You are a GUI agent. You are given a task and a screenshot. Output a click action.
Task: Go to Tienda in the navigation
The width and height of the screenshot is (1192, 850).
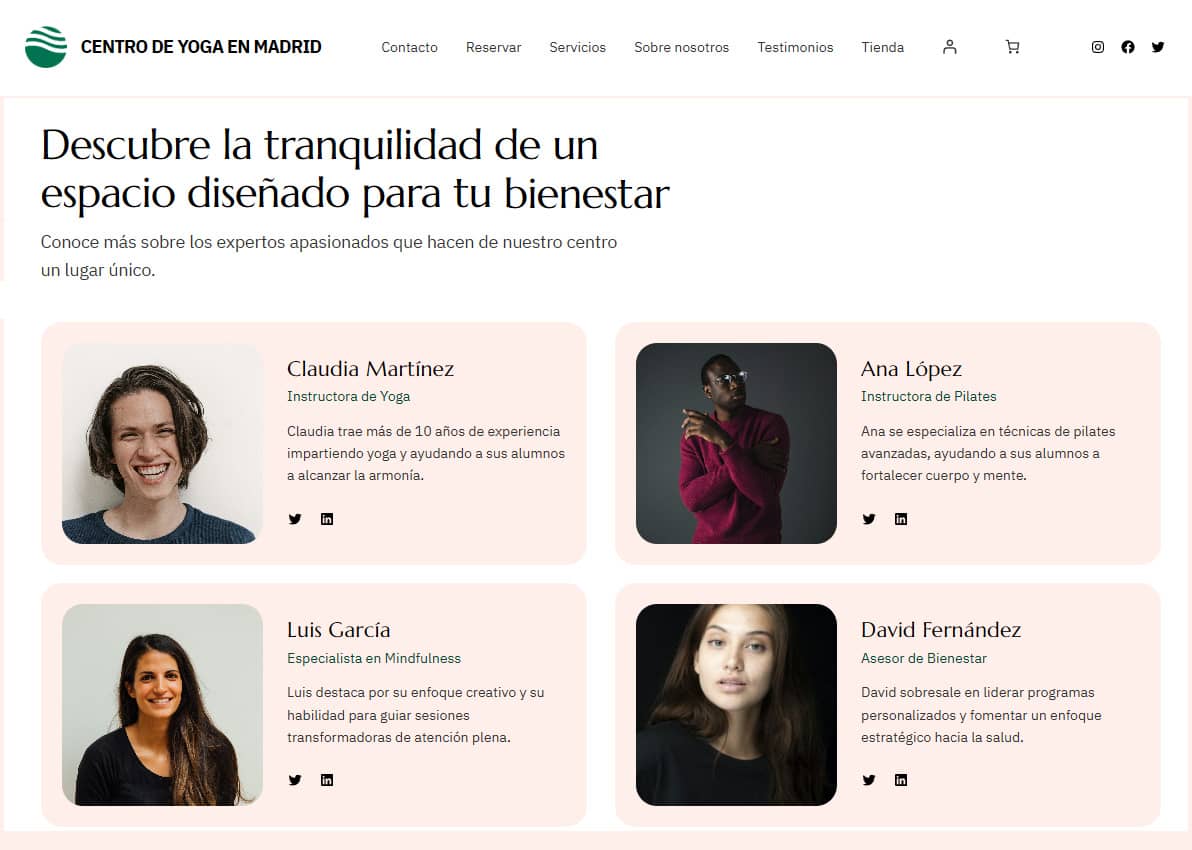click(883, 47)
